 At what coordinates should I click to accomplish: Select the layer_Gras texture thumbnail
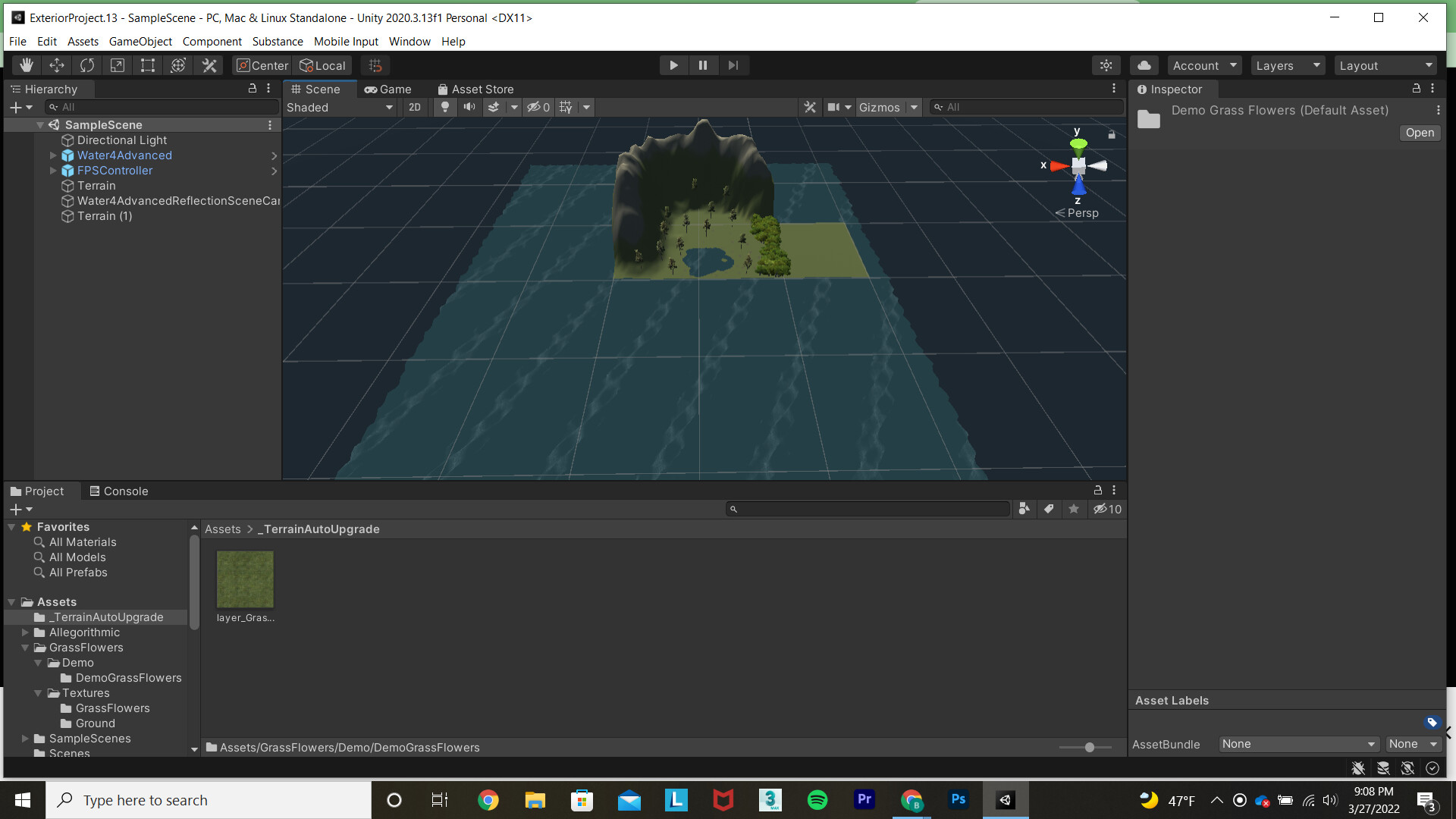(245, 579)
